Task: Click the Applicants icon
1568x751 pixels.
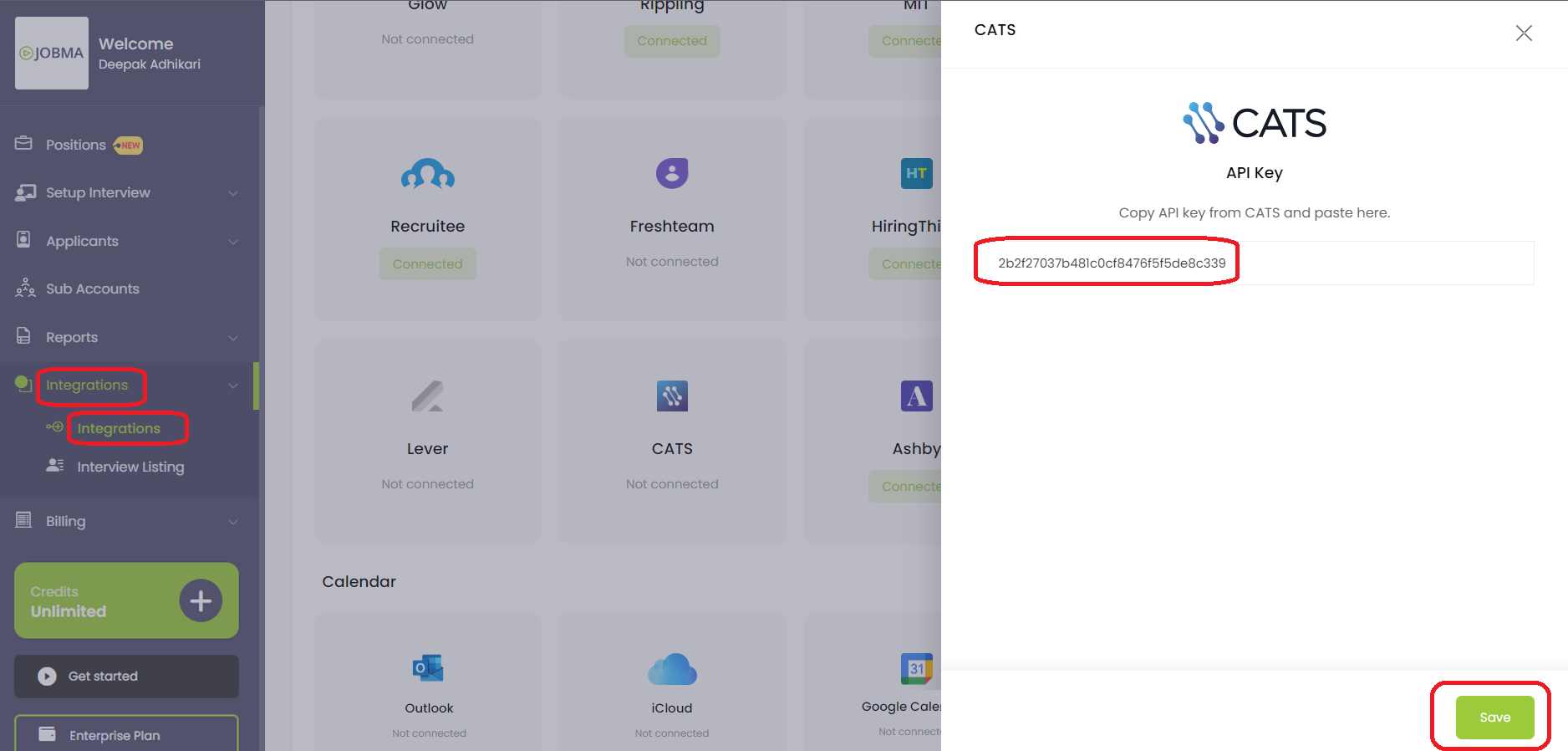Action: pos(23,240)
